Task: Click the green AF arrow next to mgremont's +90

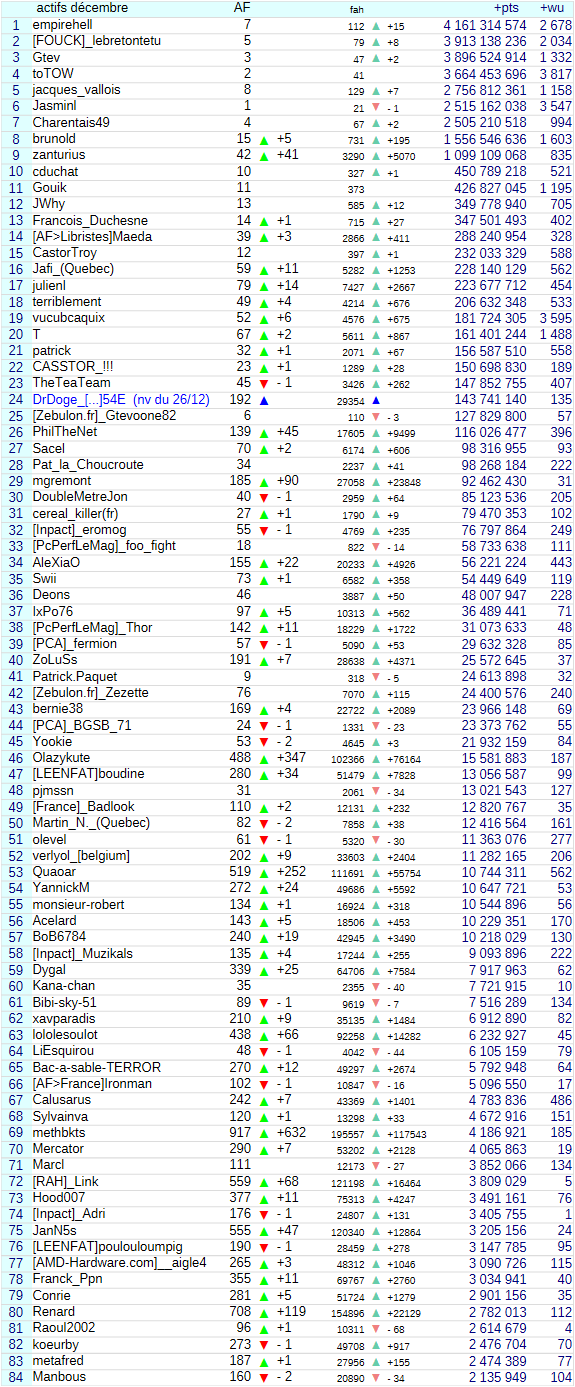Action: pos(264,482)
